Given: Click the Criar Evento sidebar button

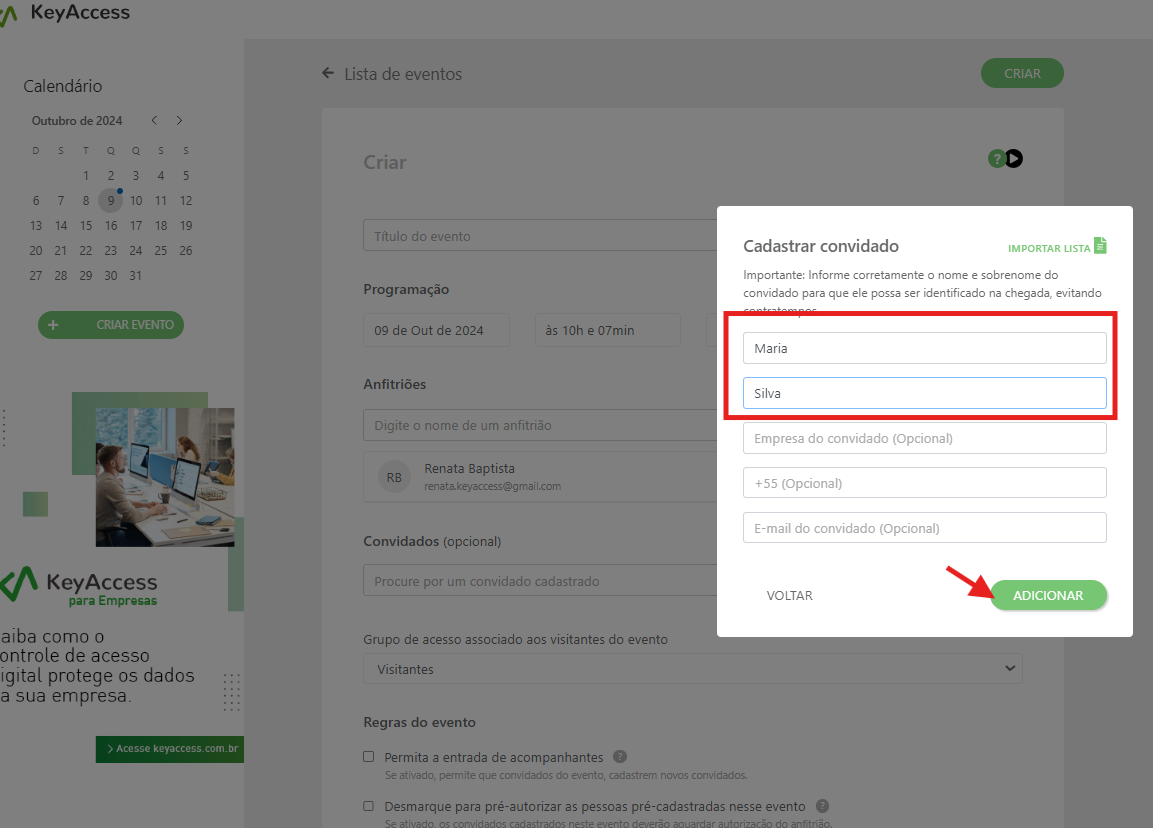Looking at the screenshot, I should tap(111, 325).
